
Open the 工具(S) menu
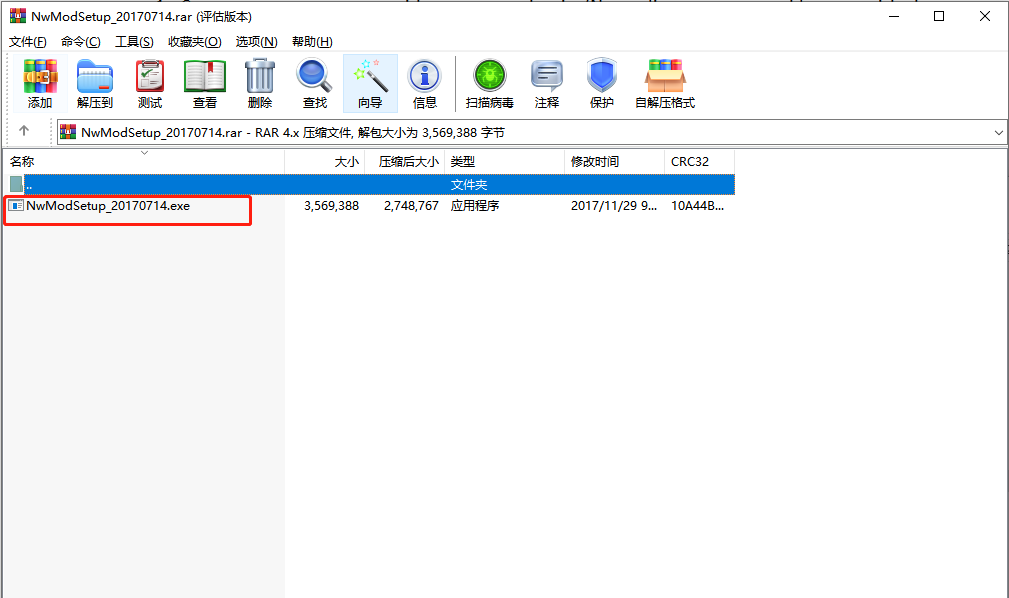[134, 42]
